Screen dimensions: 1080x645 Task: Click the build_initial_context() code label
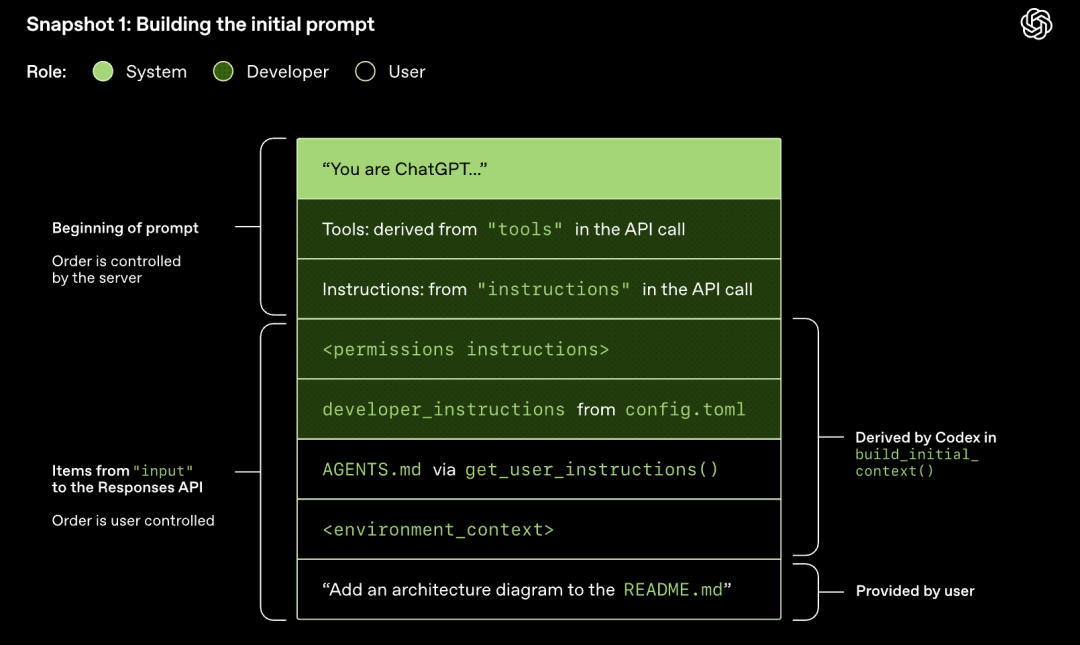(x=916, y=462)
